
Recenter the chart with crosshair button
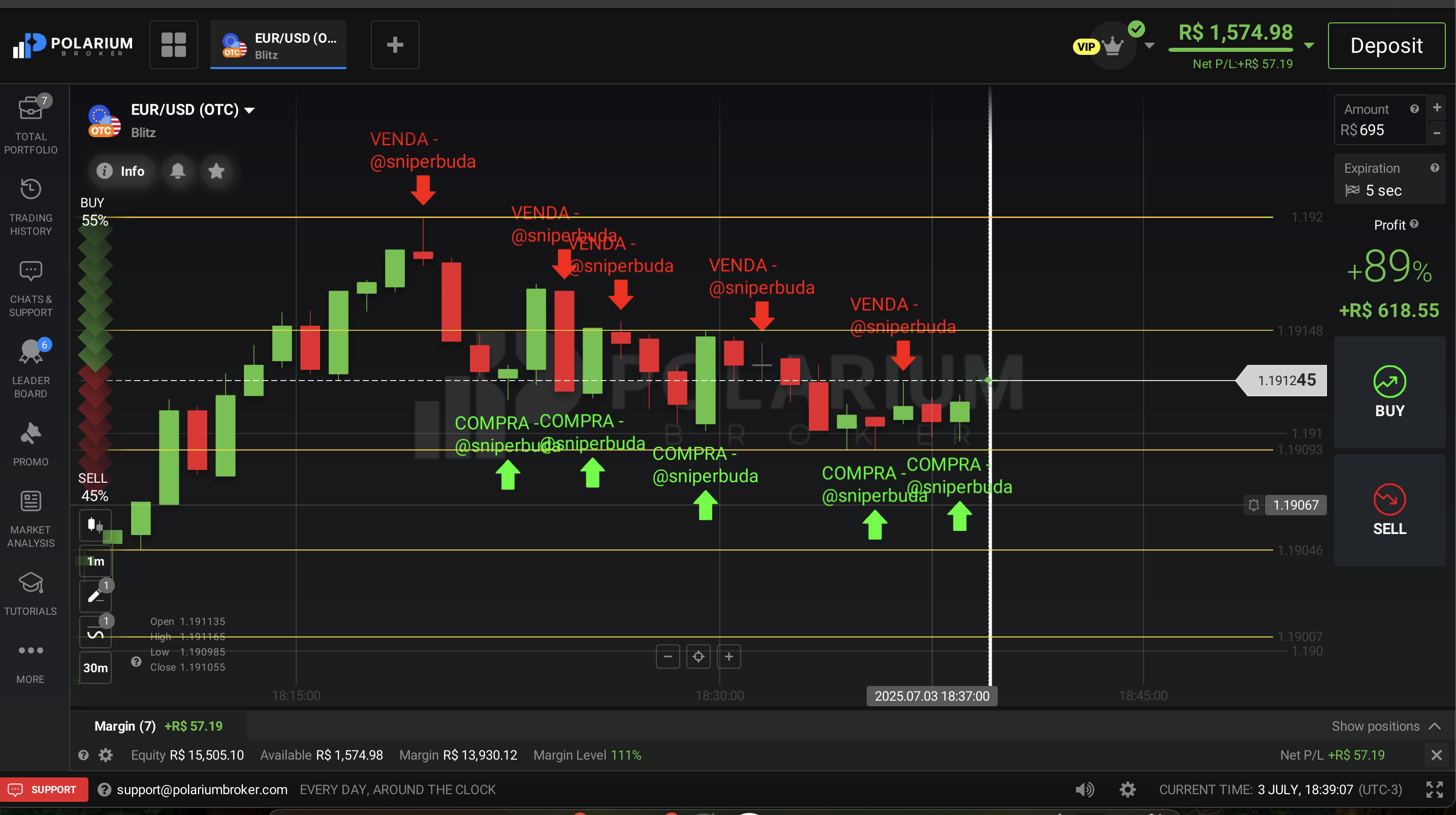pos(699,656)
